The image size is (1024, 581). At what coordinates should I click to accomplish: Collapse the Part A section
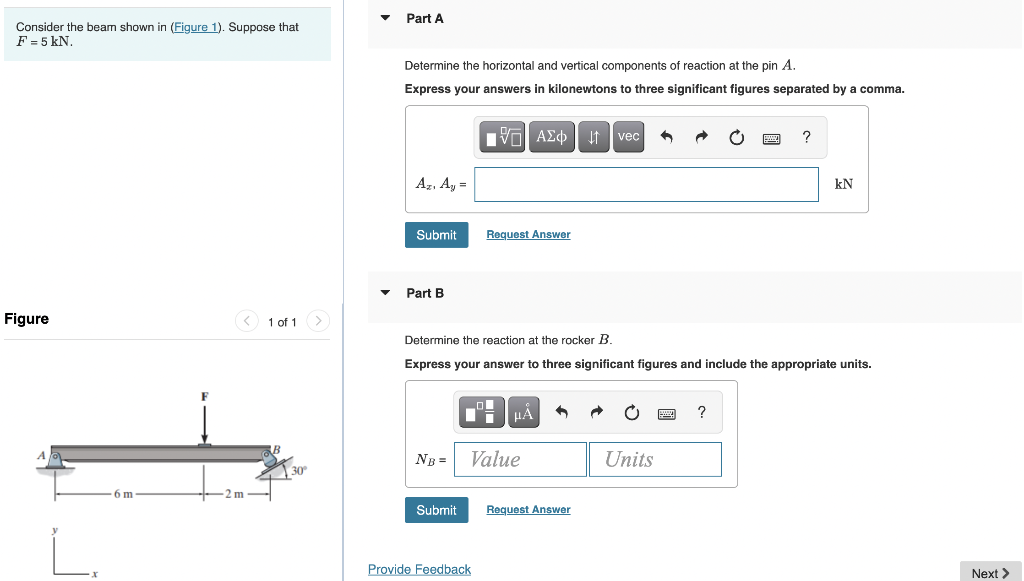(x=385, y=18)
